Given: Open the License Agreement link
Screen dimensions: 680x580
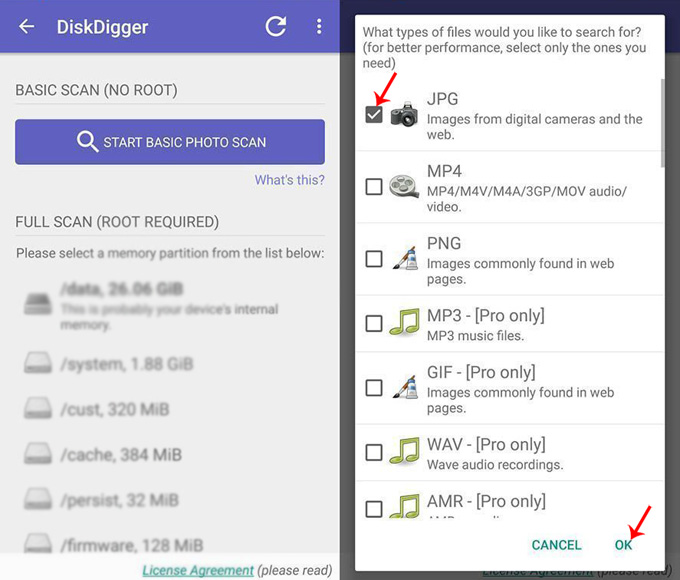Looking at the screenshot, I should (198, 570).
